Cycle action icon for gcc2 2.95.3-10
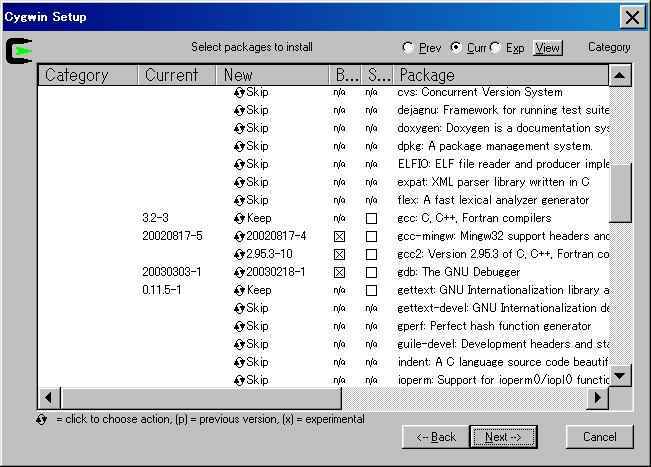The image size is (651, 467). (x=239, y=254)
